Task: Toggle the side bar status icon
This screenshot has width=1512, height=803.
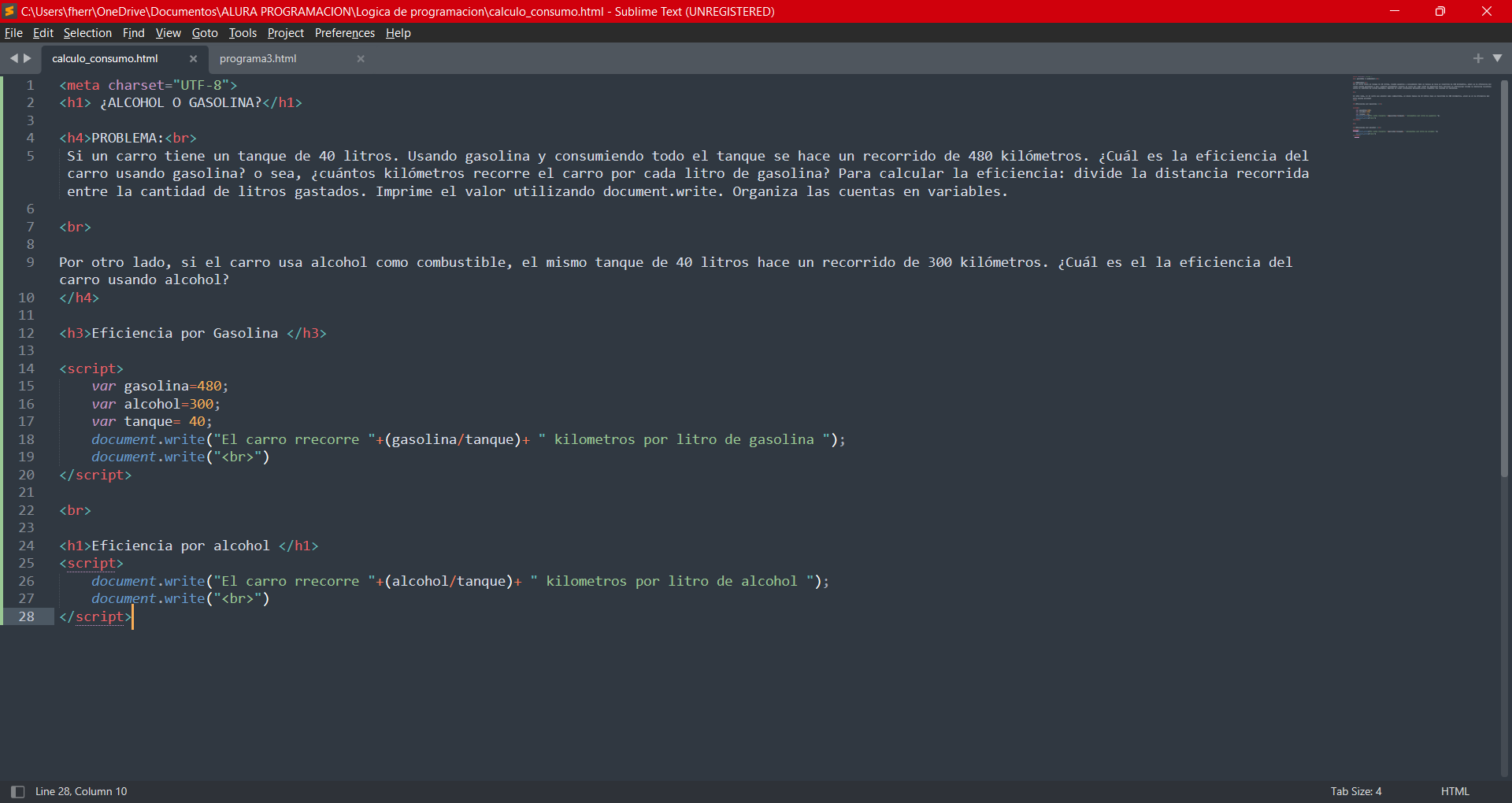Action: 17,791
